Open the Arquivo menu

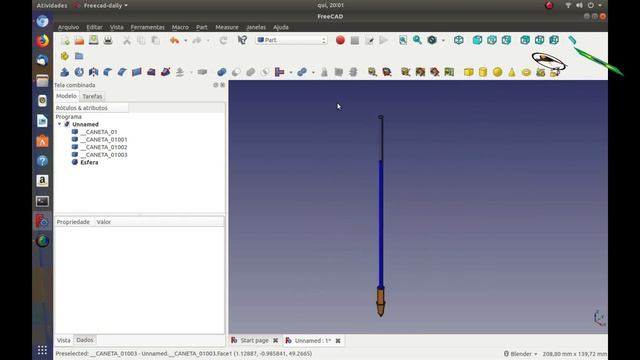[69, 27]
